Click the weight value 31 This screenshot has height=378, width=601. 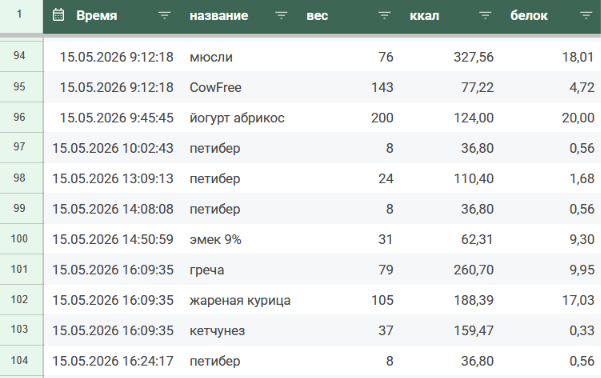[386, 239]
